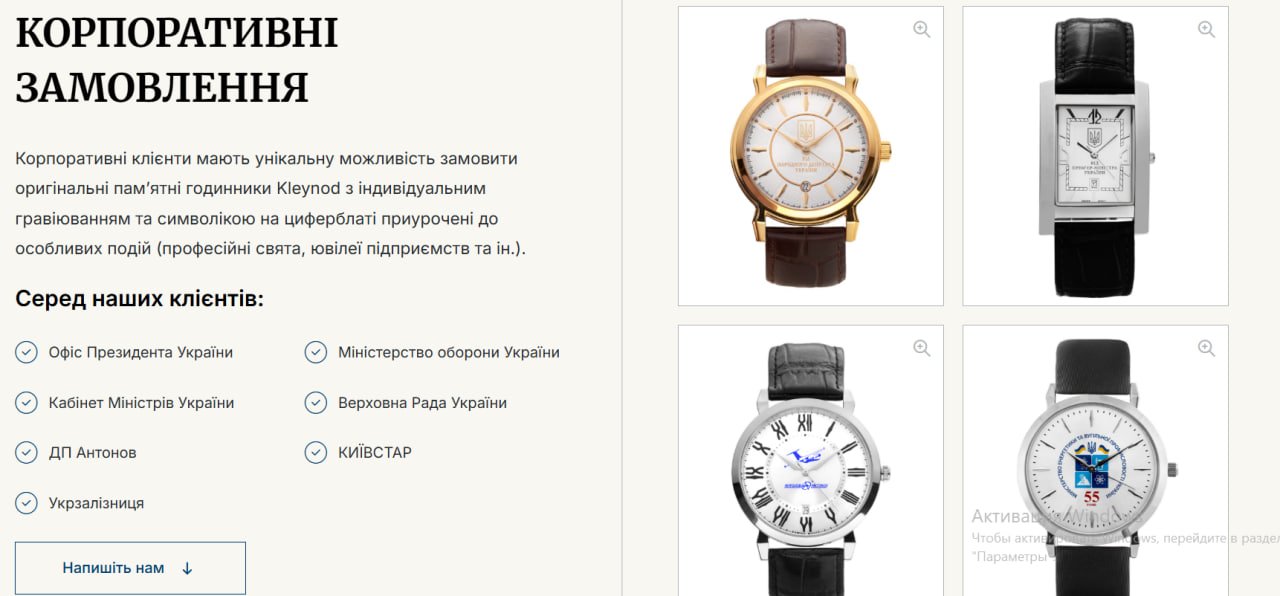Click down arrow in Напишіть нам button
The height and width of the screenshot is (596, 1280).
point(187,568)
